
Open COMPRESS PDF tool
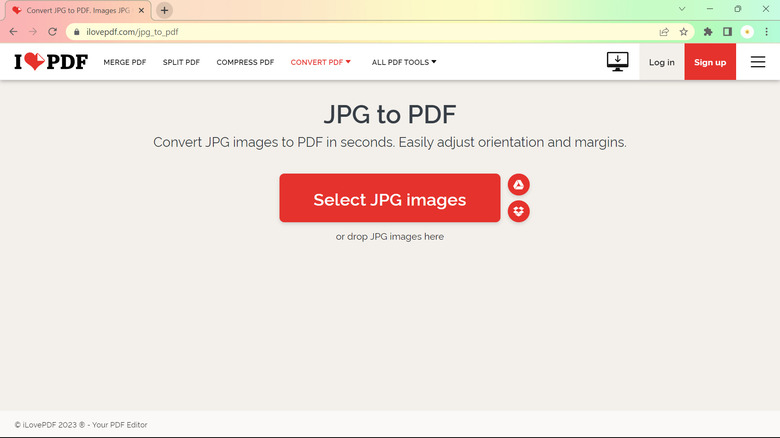click(x=245, y=62)
